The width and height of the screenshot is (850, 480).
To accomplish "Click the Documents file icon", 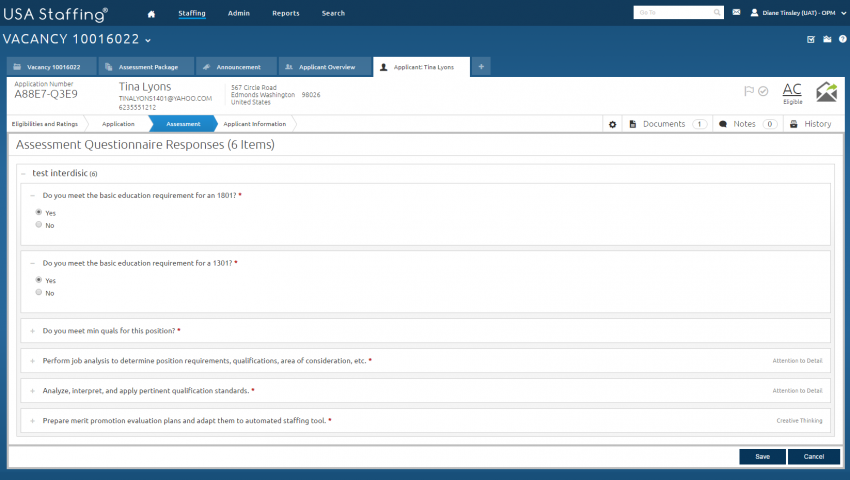I will click(x=633, y=124).
